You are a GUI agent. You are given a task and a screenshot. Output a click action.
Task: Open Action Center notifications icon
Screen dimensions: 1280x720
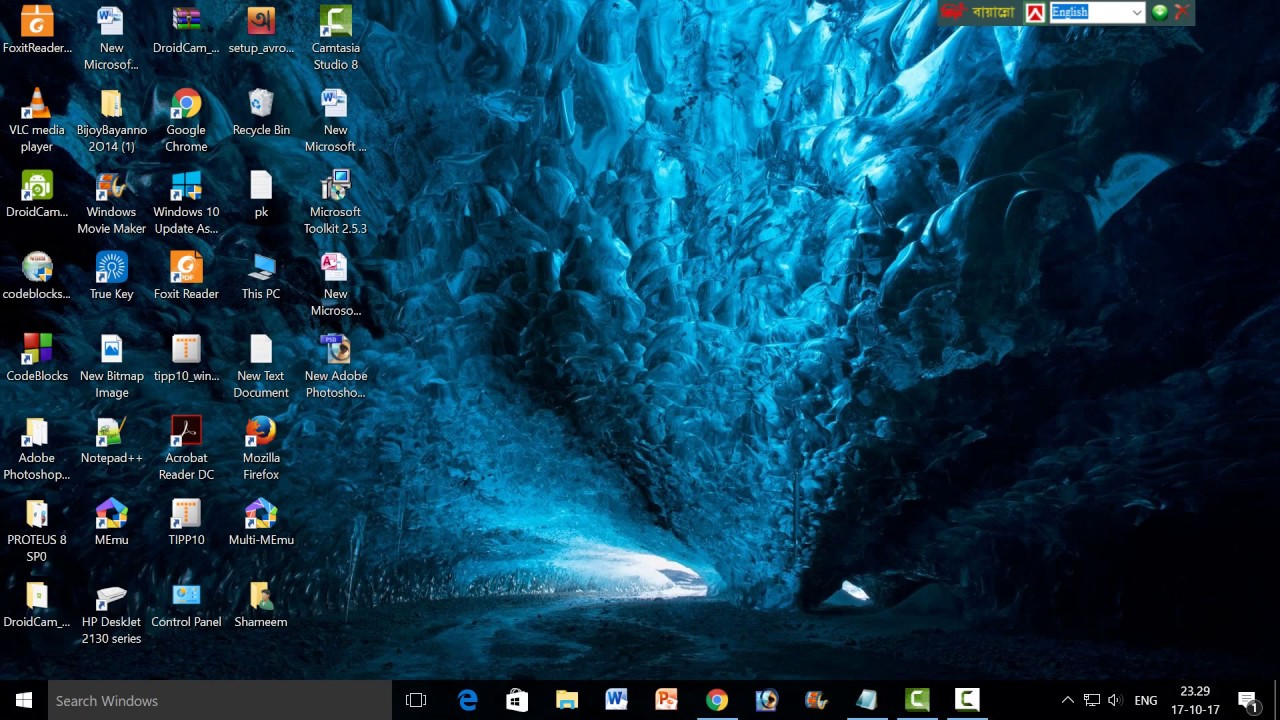click(x=1247, y=700)
